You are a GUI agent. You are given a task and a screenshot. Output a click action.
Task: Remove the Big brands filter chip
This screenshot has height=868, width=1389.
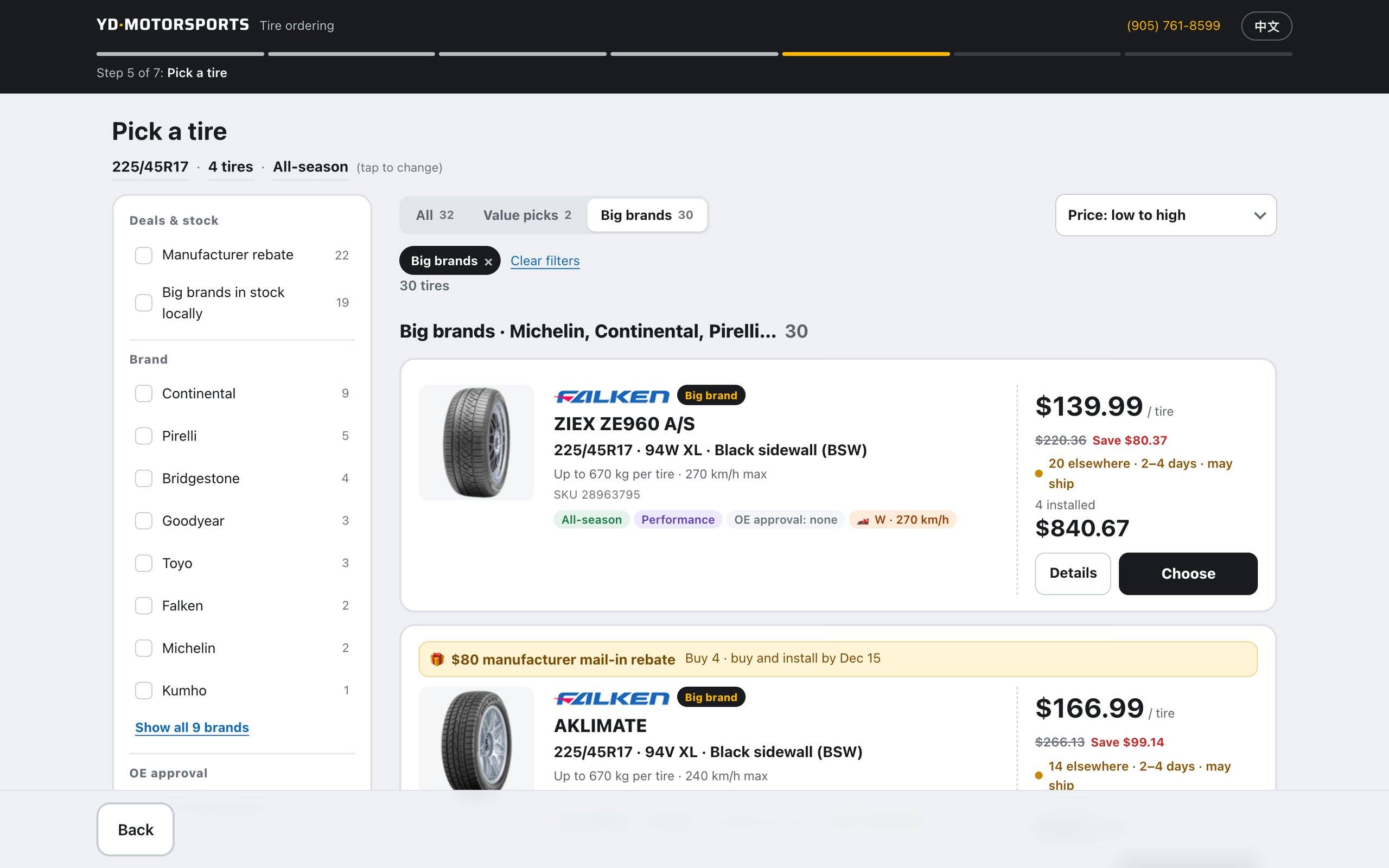pos(488,262)
